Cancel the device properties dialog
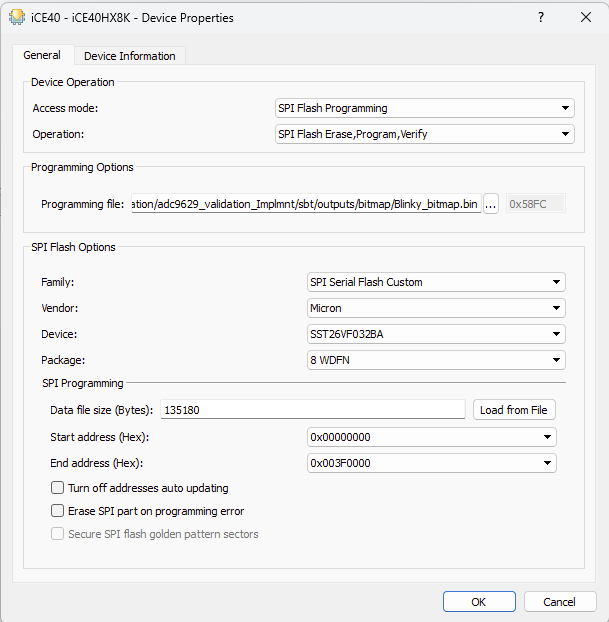 coord(559,602)
